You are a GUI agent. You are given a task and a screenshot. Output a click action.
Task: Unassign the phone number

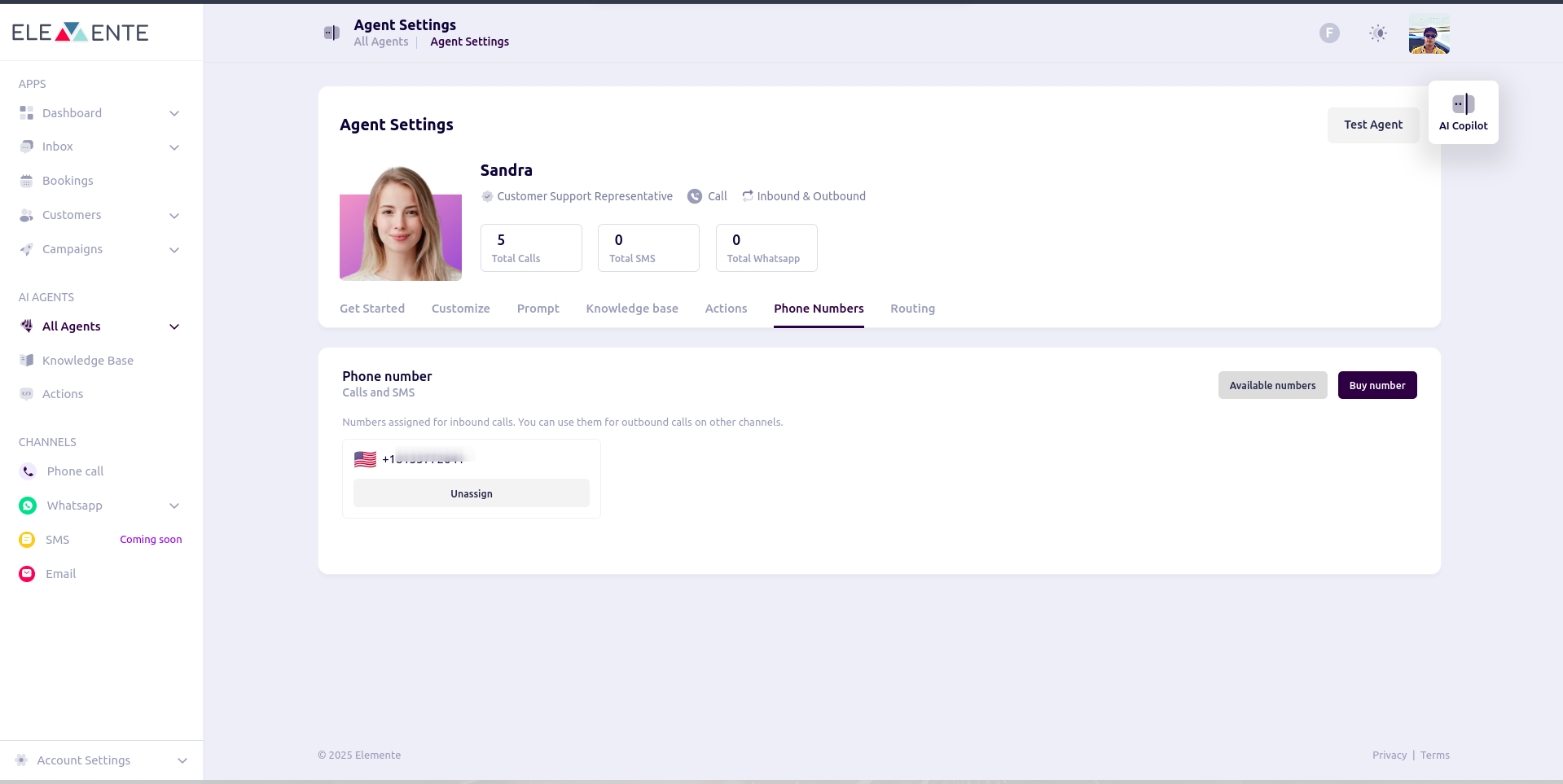(x=472, y=493)
